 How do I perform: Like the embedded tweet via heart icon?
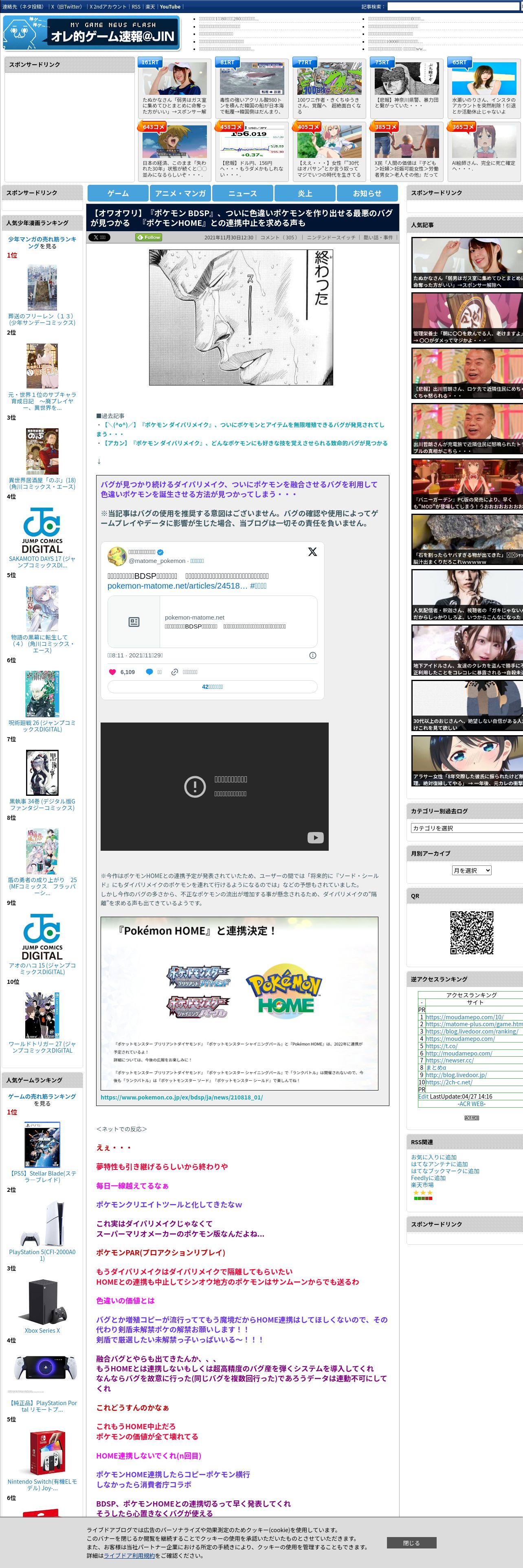click(x=112, y=672)
